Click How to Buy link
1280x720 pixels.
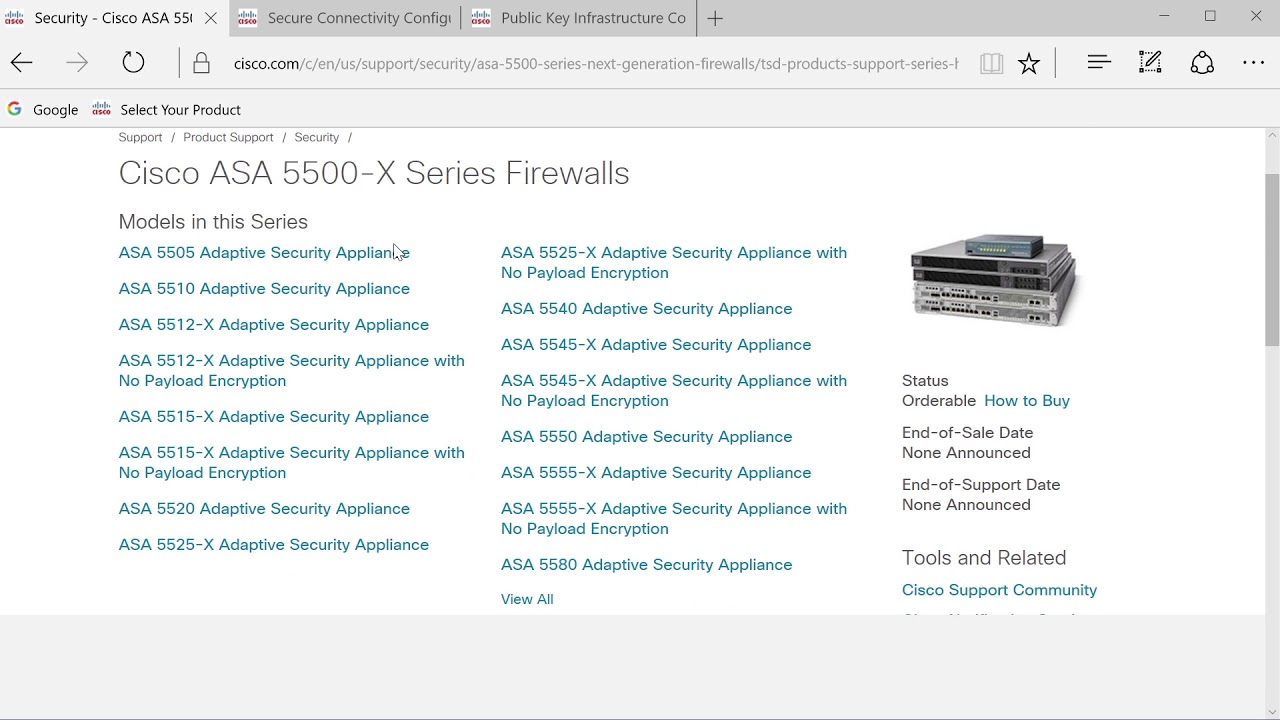point(1027,400)
